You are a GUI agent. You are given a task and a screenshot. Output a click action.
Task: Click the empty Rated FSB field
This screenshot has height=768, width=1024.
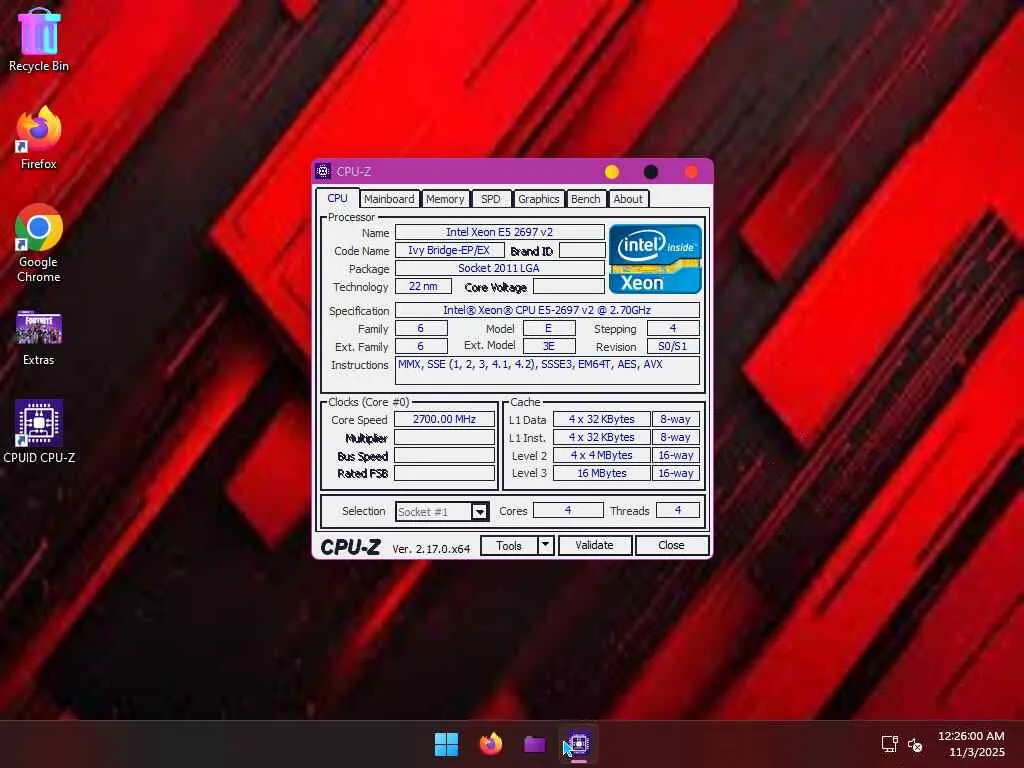[x=444, y=473]
